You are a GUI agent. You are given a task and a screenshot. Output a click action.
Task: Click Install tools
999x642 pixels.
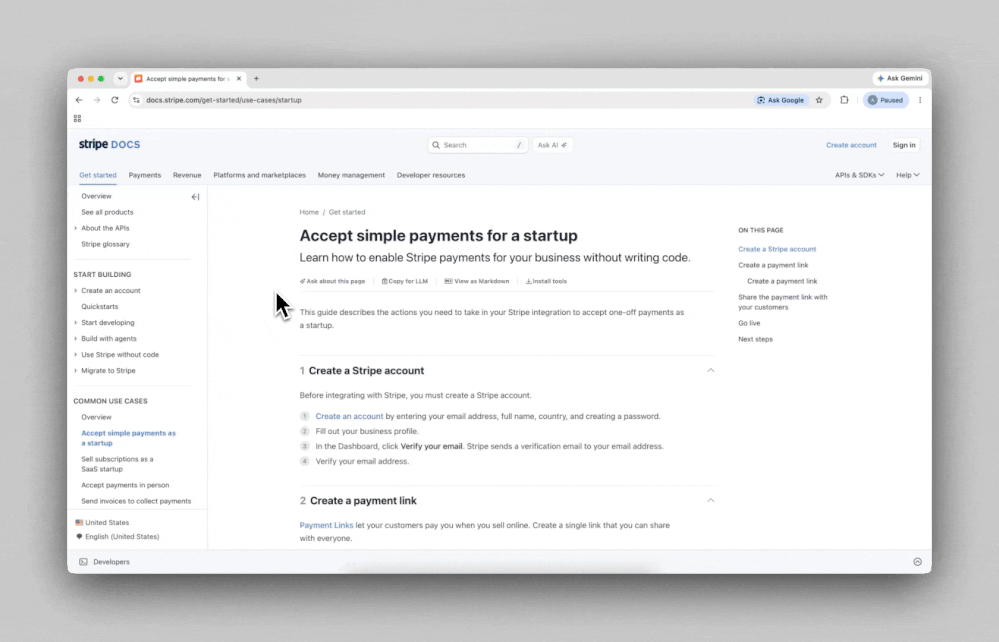(x=546, y=281)
